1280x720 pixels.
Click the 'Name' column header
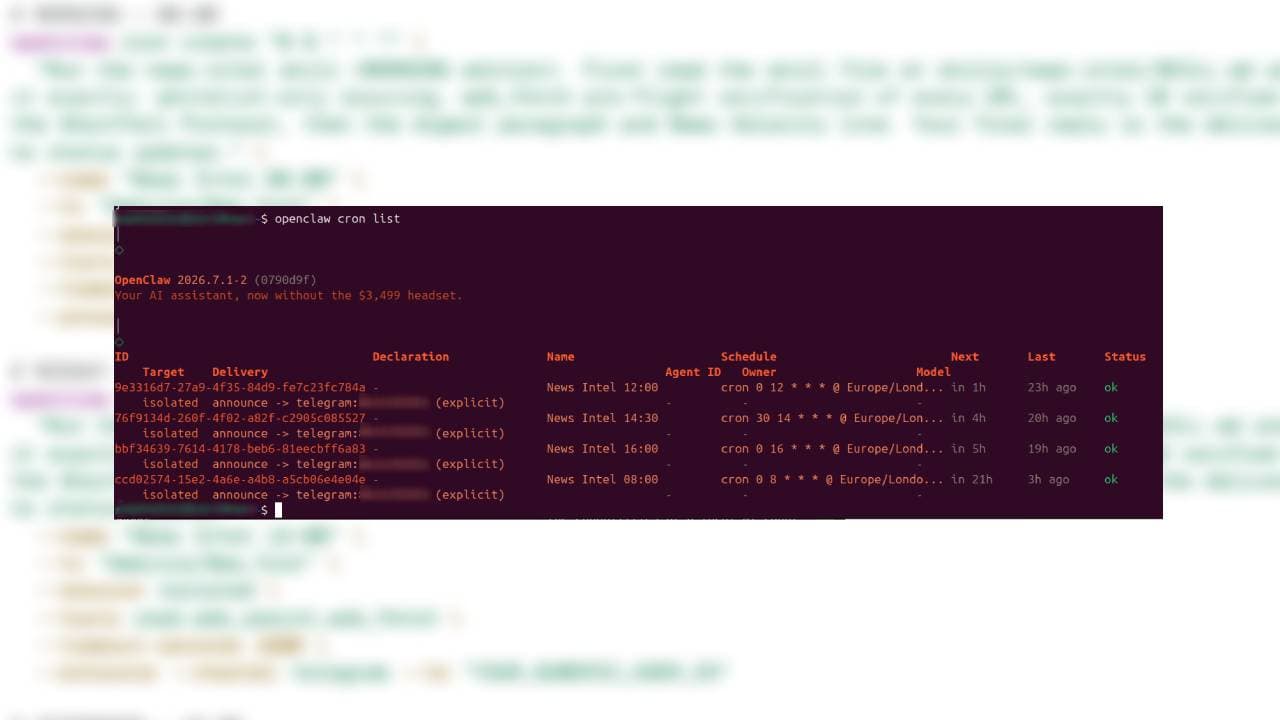[561, 356]
